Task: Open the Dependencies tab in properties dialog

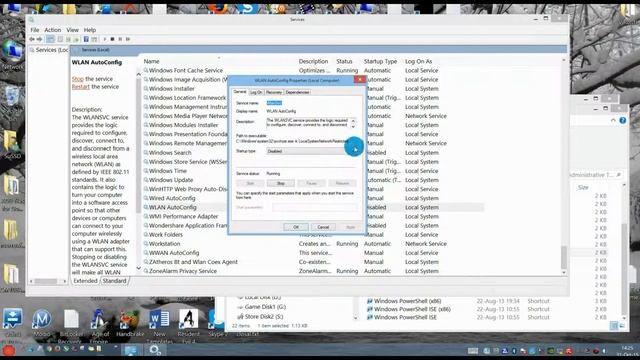Action: tap(298, 92)
